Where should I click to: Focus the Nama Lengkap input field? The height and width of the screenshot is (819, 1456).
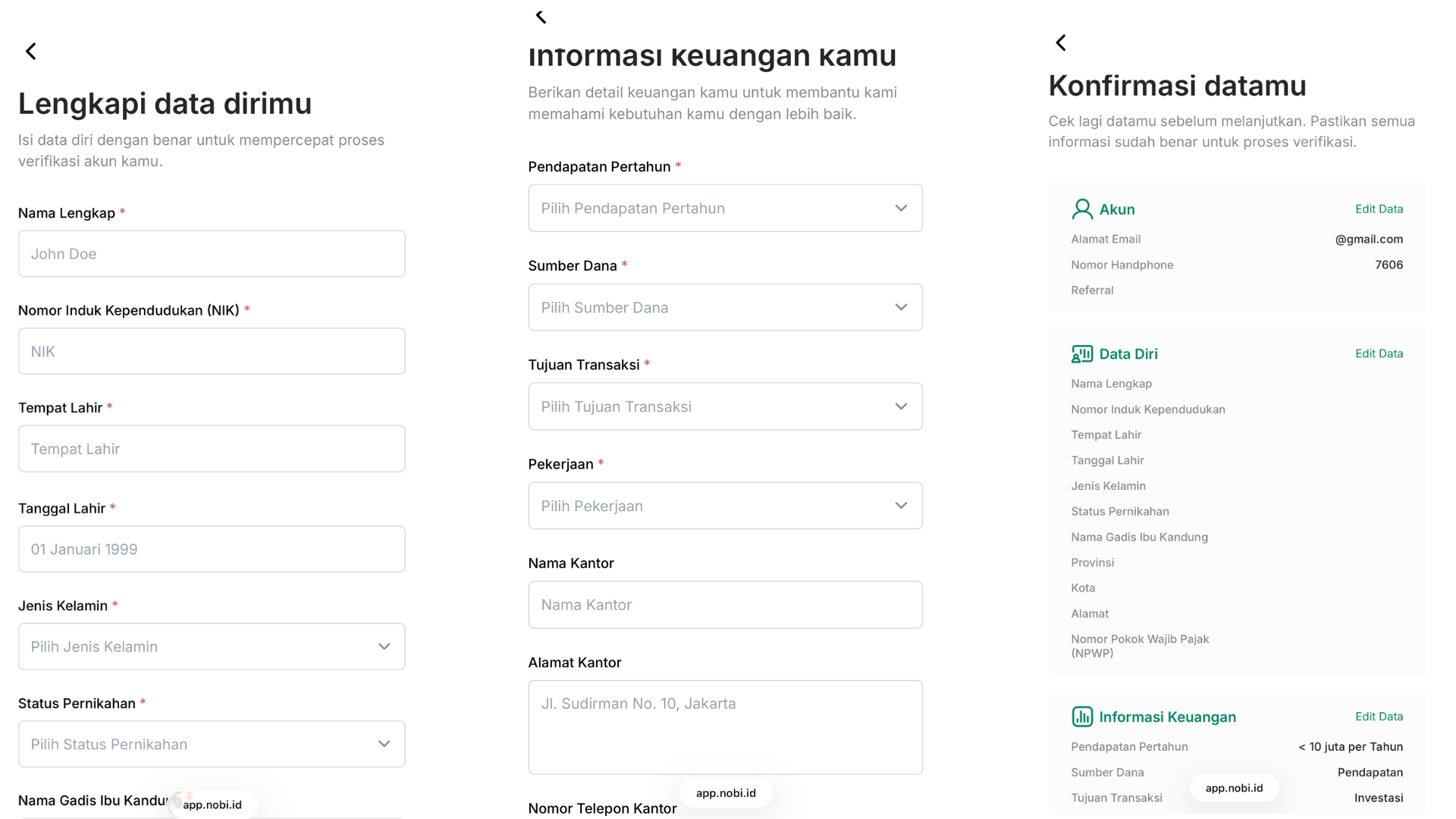click(212, 254)
